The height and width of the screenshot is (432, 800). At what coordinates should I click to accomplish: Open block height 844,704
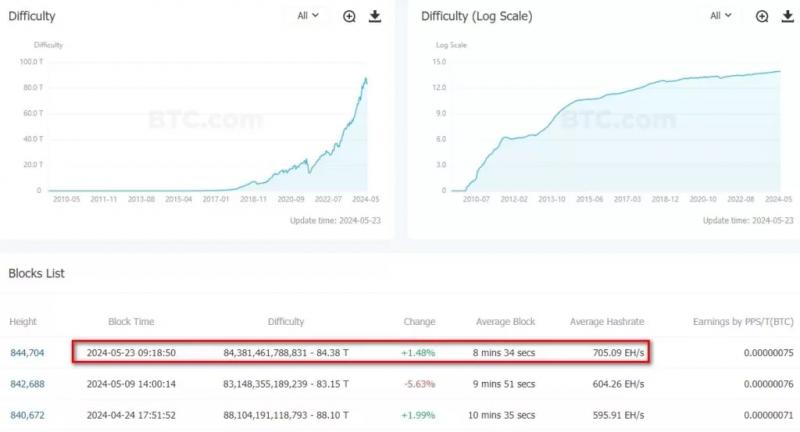pyautogui.click(x=27, y=352)
